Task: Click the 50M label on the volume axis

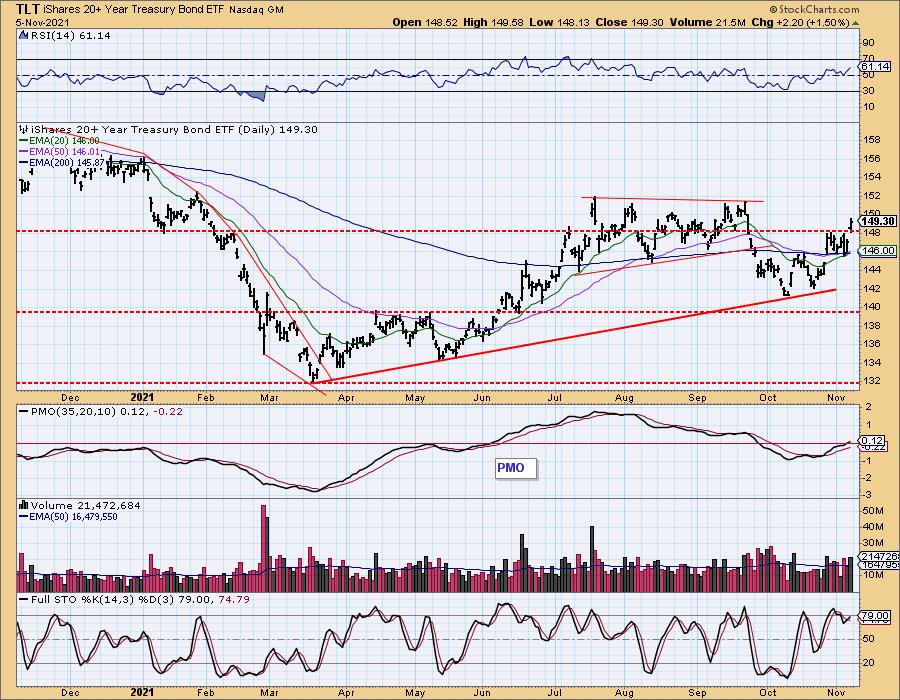Action: (873, 510)
